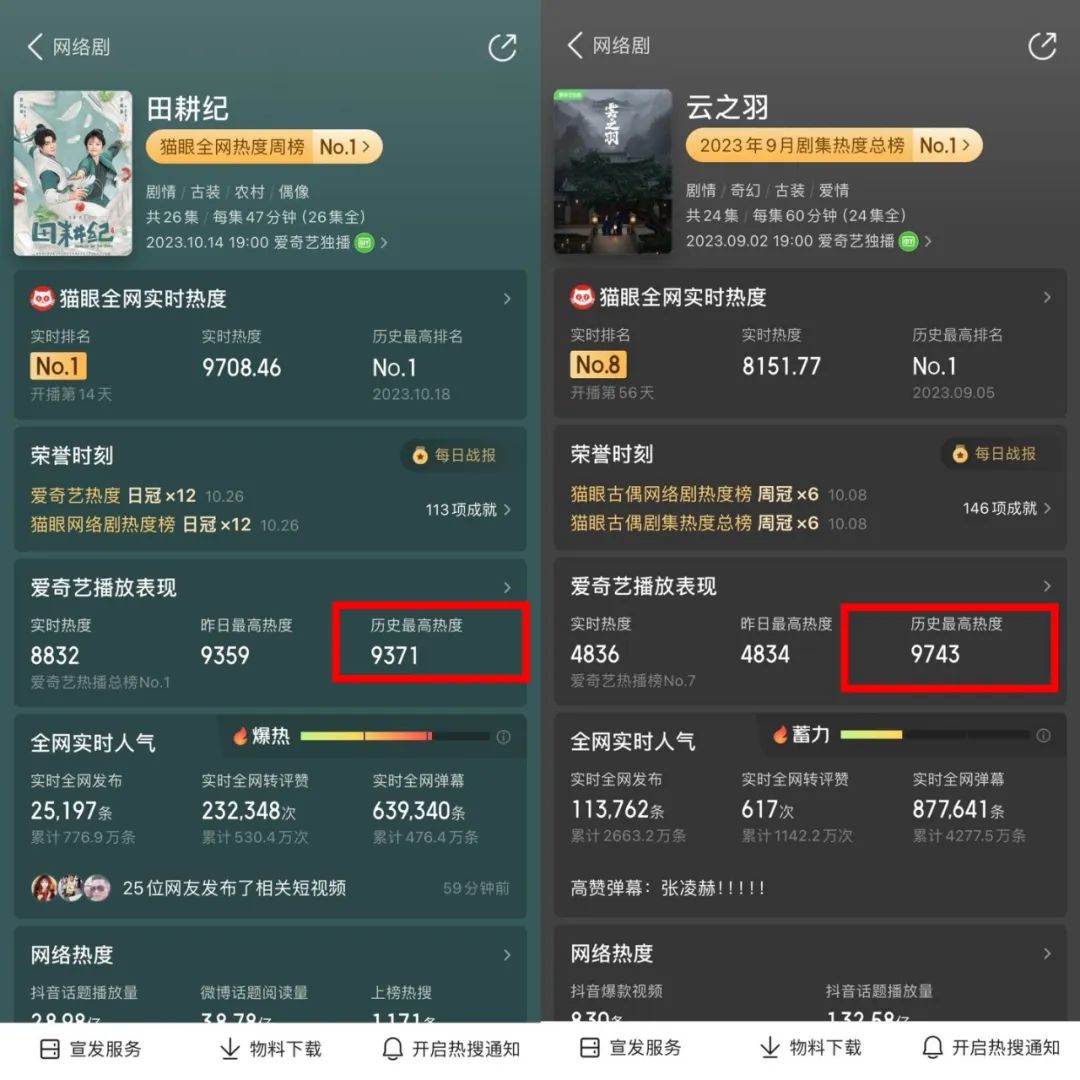Go back from 云之羽 page
1080x1080 pixels.
576,45
